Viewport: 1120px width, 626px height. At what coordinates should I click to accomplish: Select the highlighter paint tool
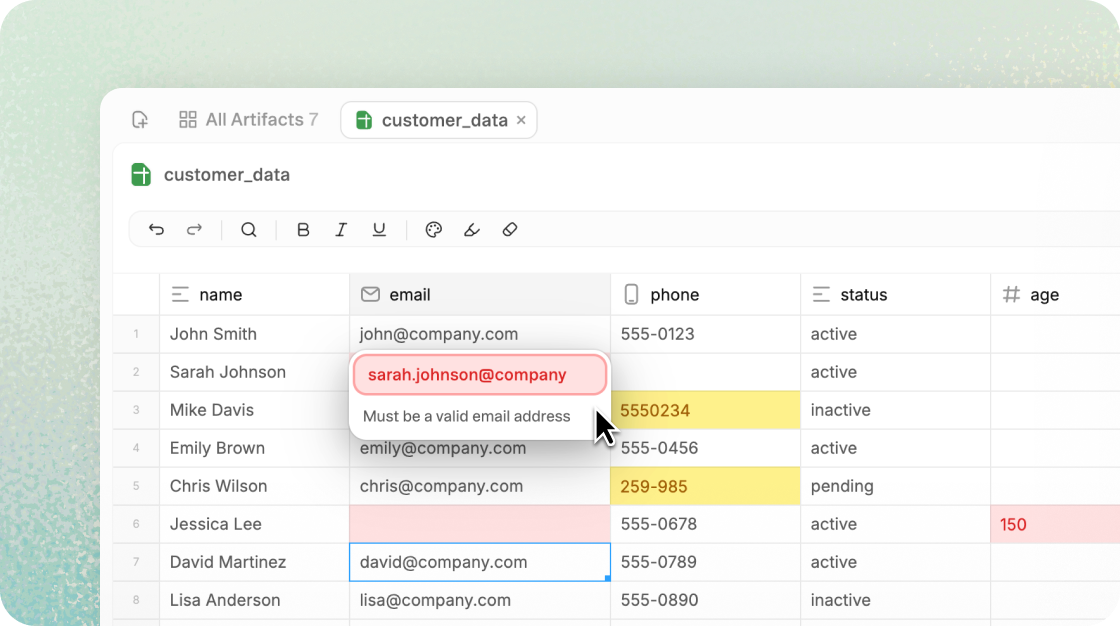[x=471, y=229]
